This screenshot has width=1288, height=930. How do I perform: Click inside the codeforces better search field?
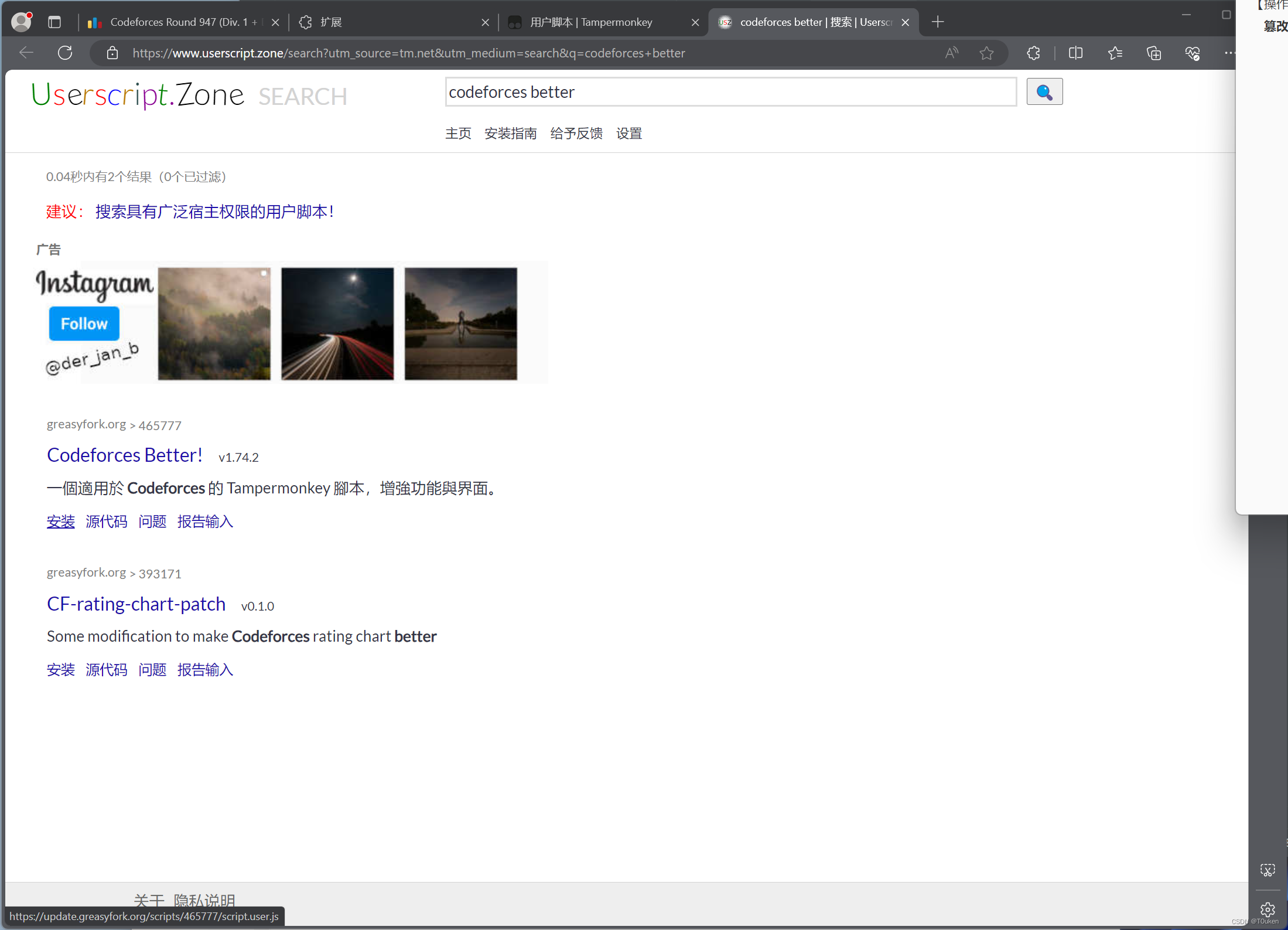click(x=730, y=92)
